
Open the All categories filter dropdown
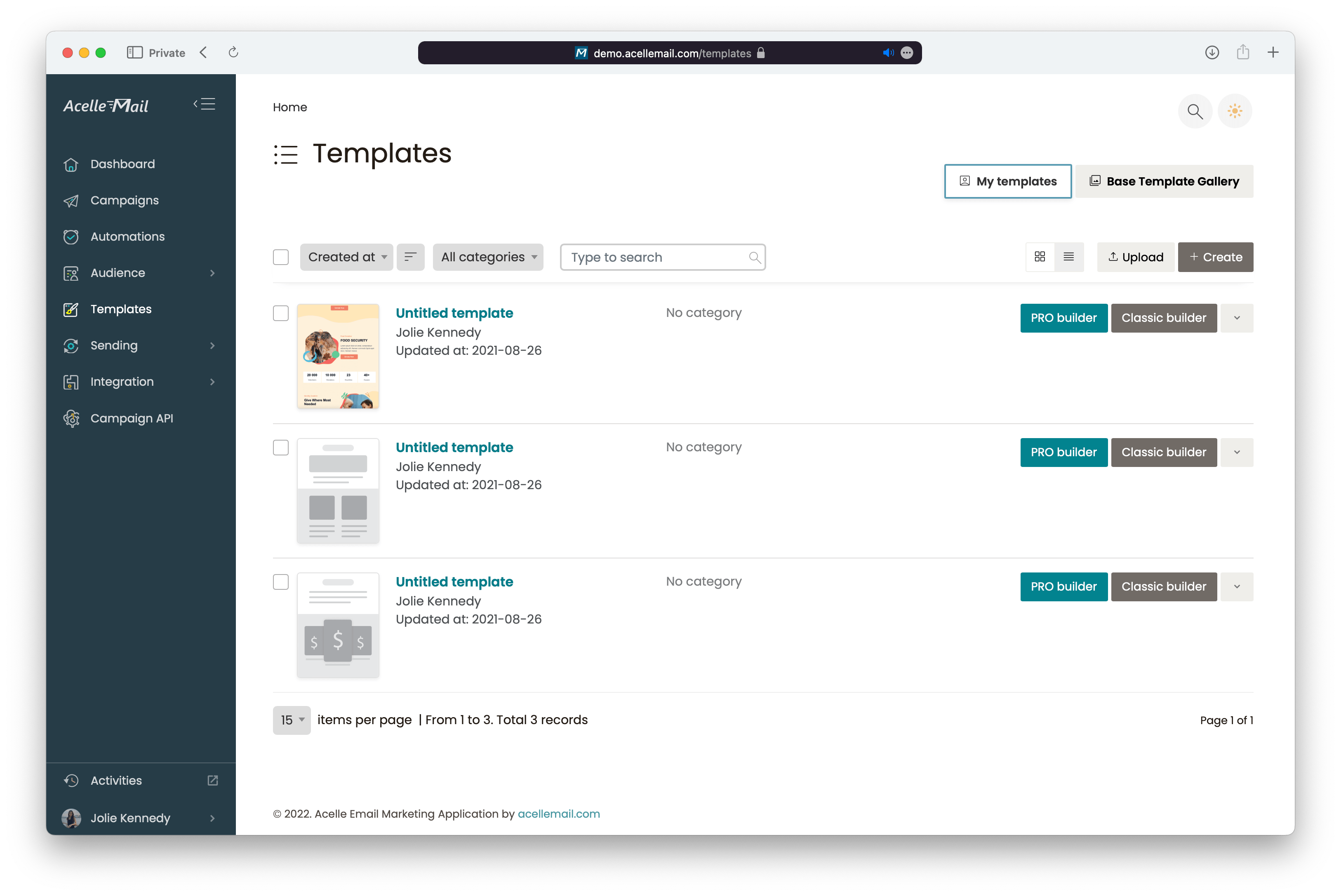point(487,257)
